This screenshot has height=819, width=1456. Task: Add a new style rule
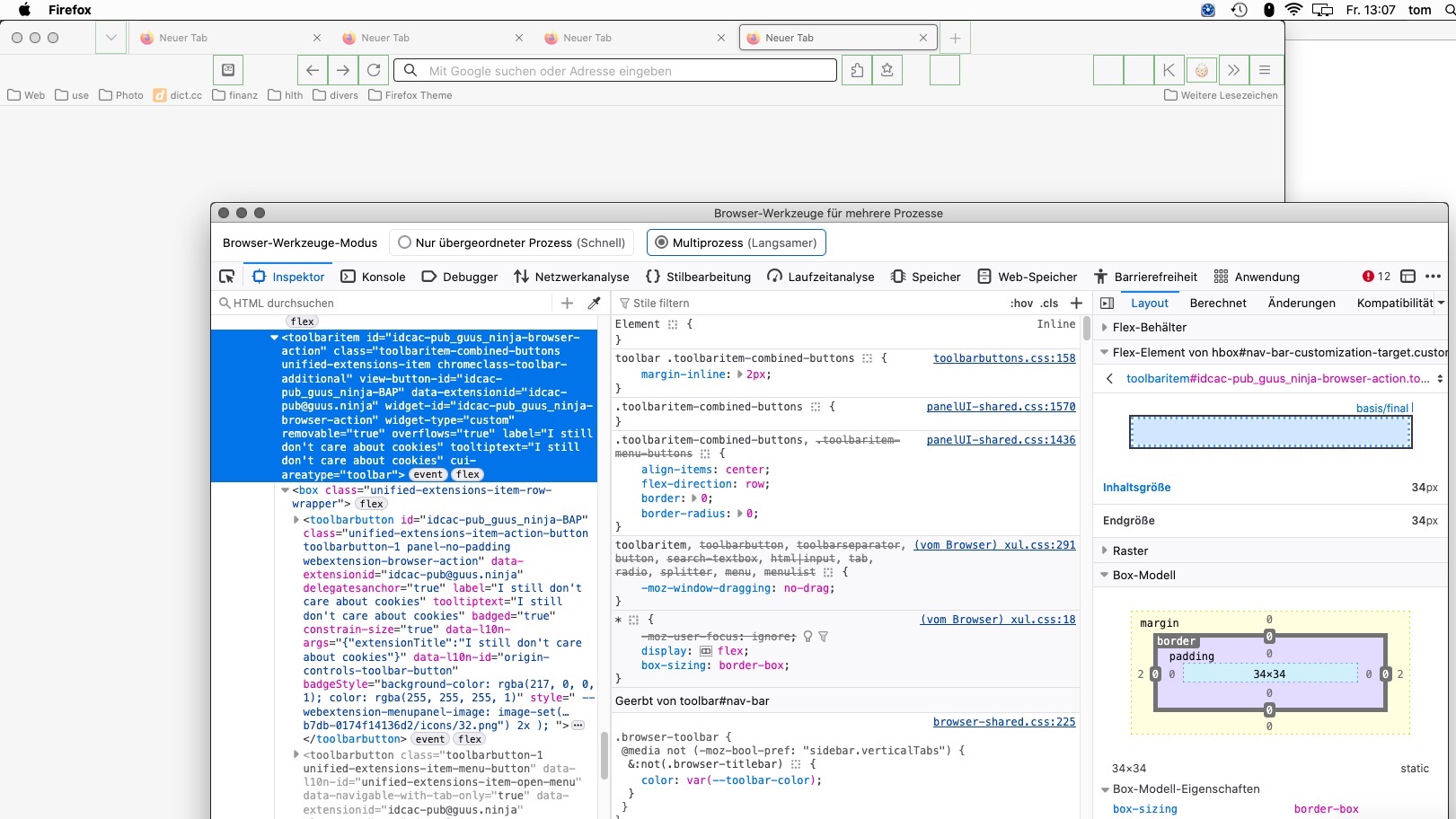tap(1076, 304)
